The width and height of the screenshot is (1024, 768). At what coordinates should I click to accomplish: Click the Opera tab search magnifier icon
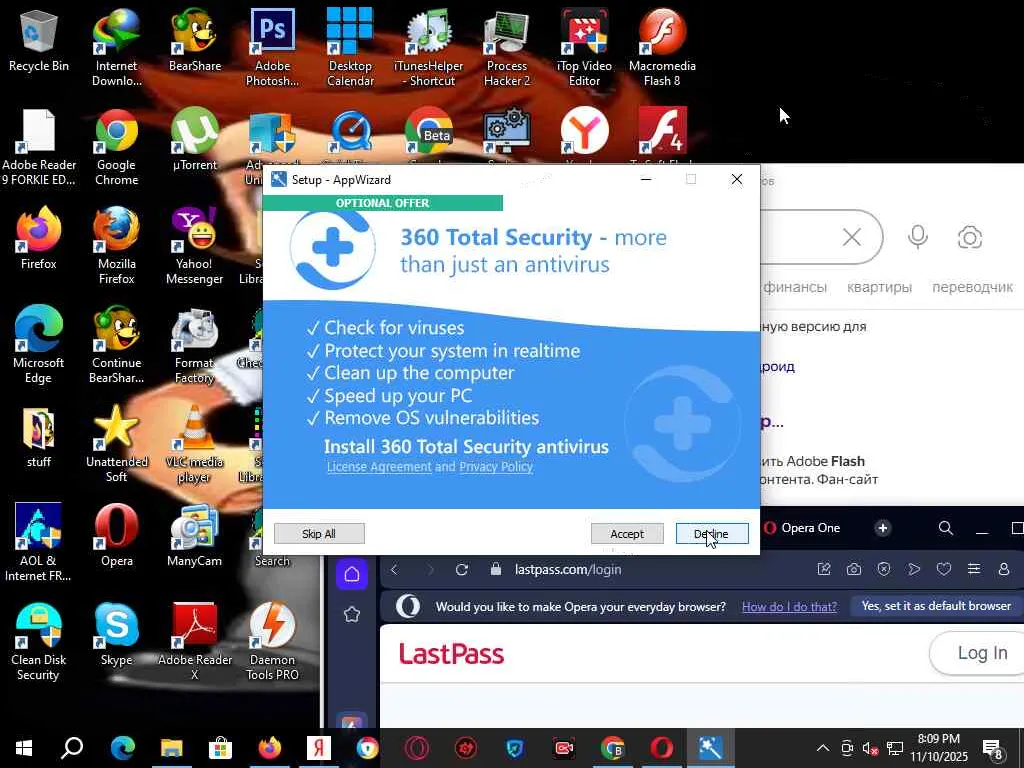click(945, 528)
